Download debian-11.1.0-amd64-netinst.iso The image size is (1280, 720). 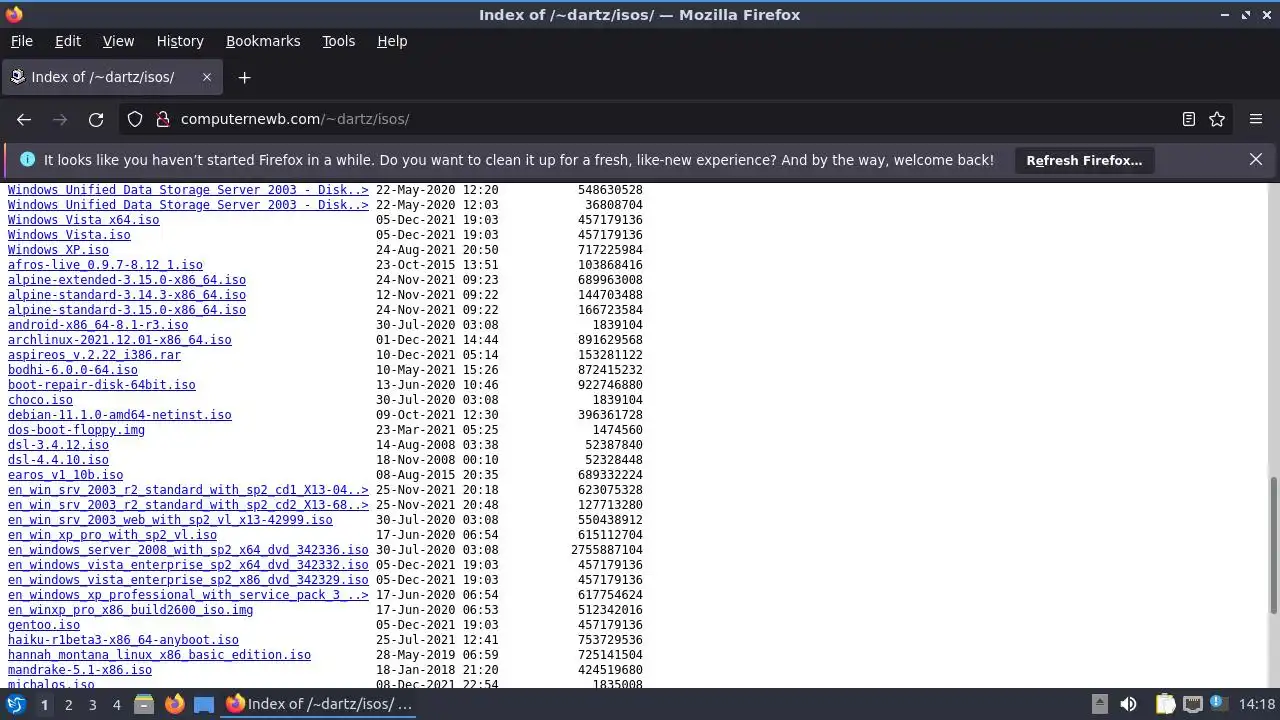(x=120, y=415)
